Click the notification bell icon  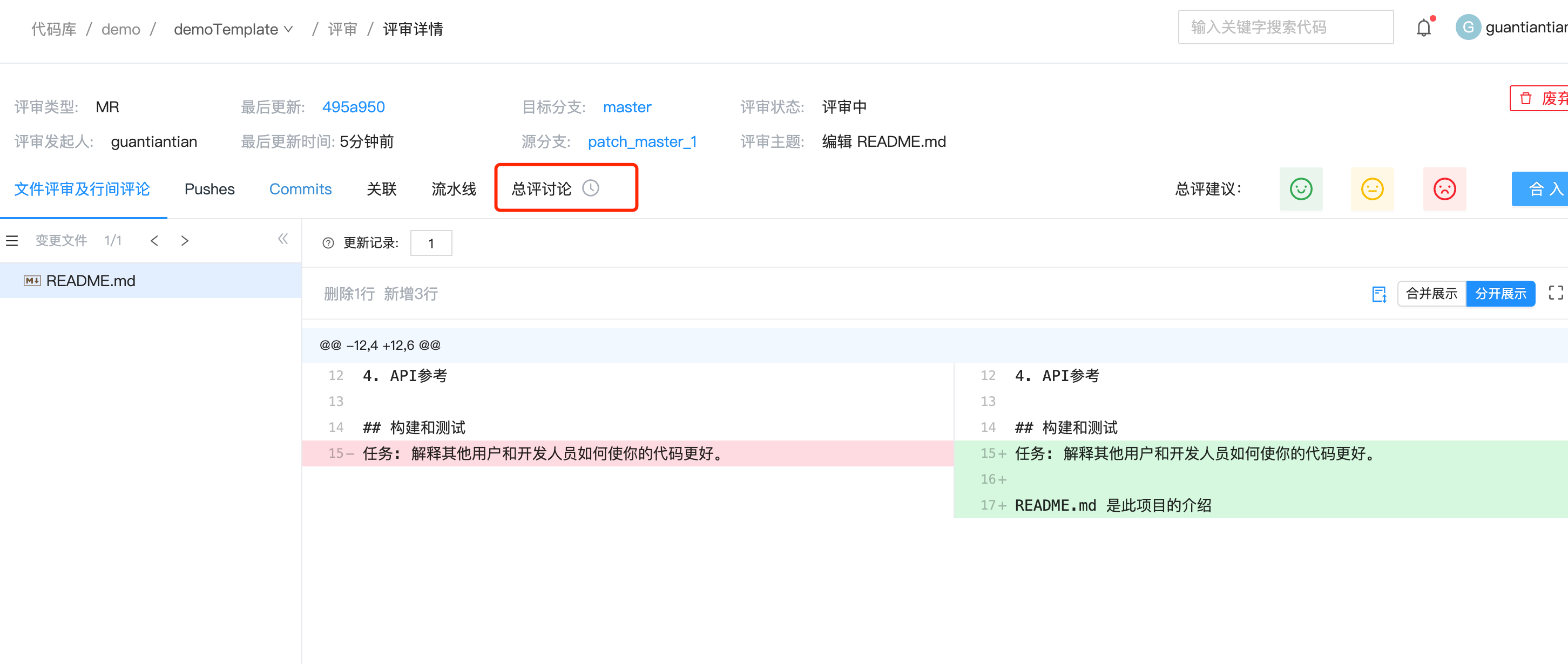1423,28
